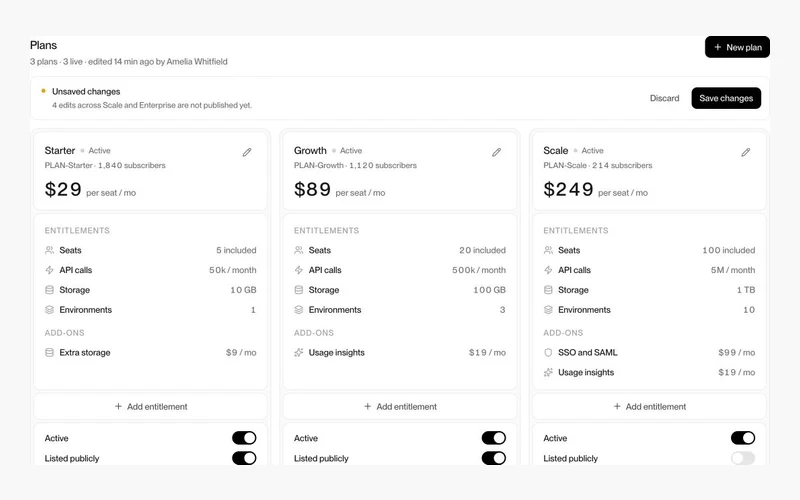This screenshot has height=500, width=800.
Task: Click the Storage database icon in Growth
Action: point(299,290)
